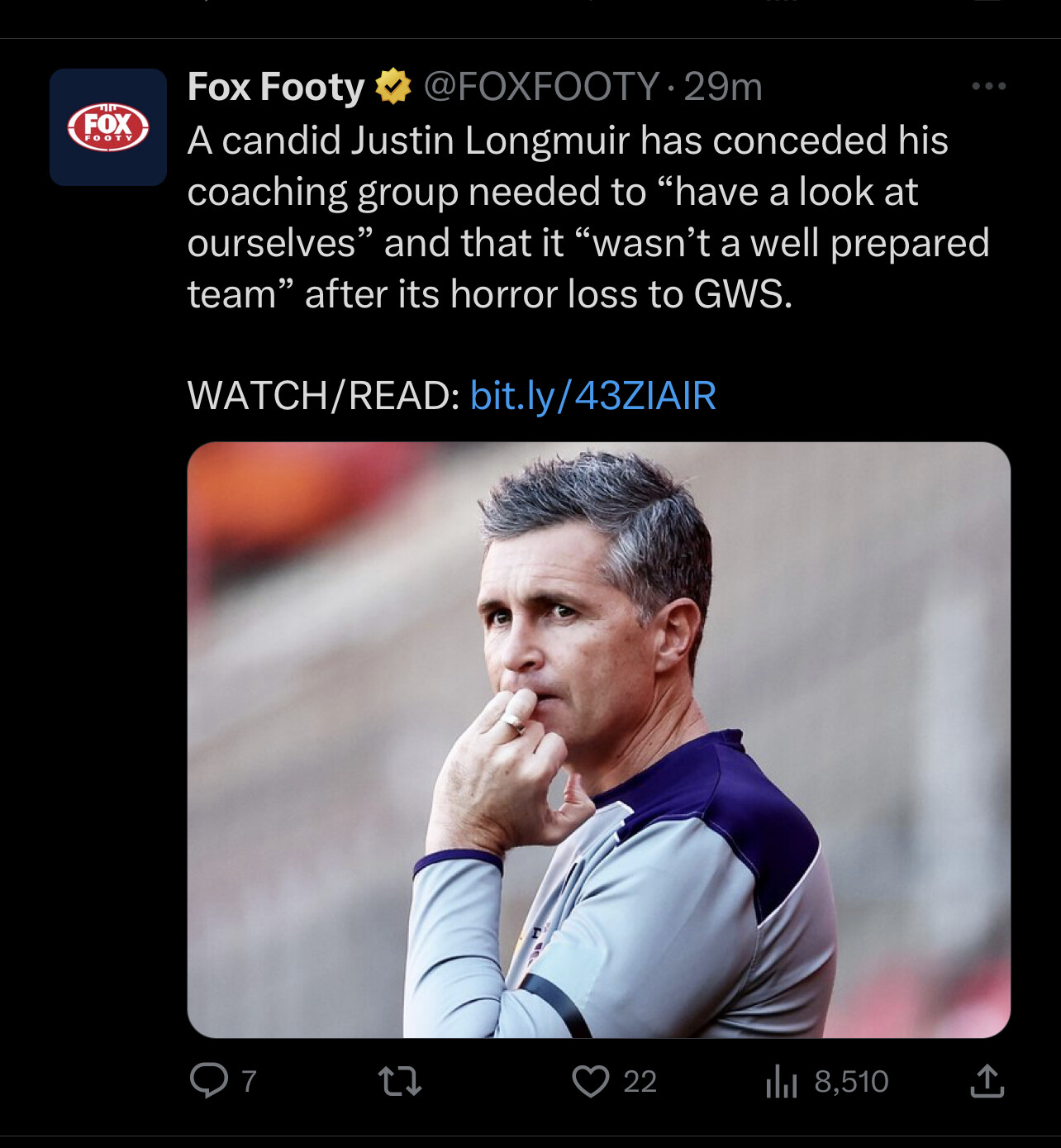Viewport: 1061px width, 1148px height.
Task: Click the FOX logo inside the avatar
Action: (108, 127)
